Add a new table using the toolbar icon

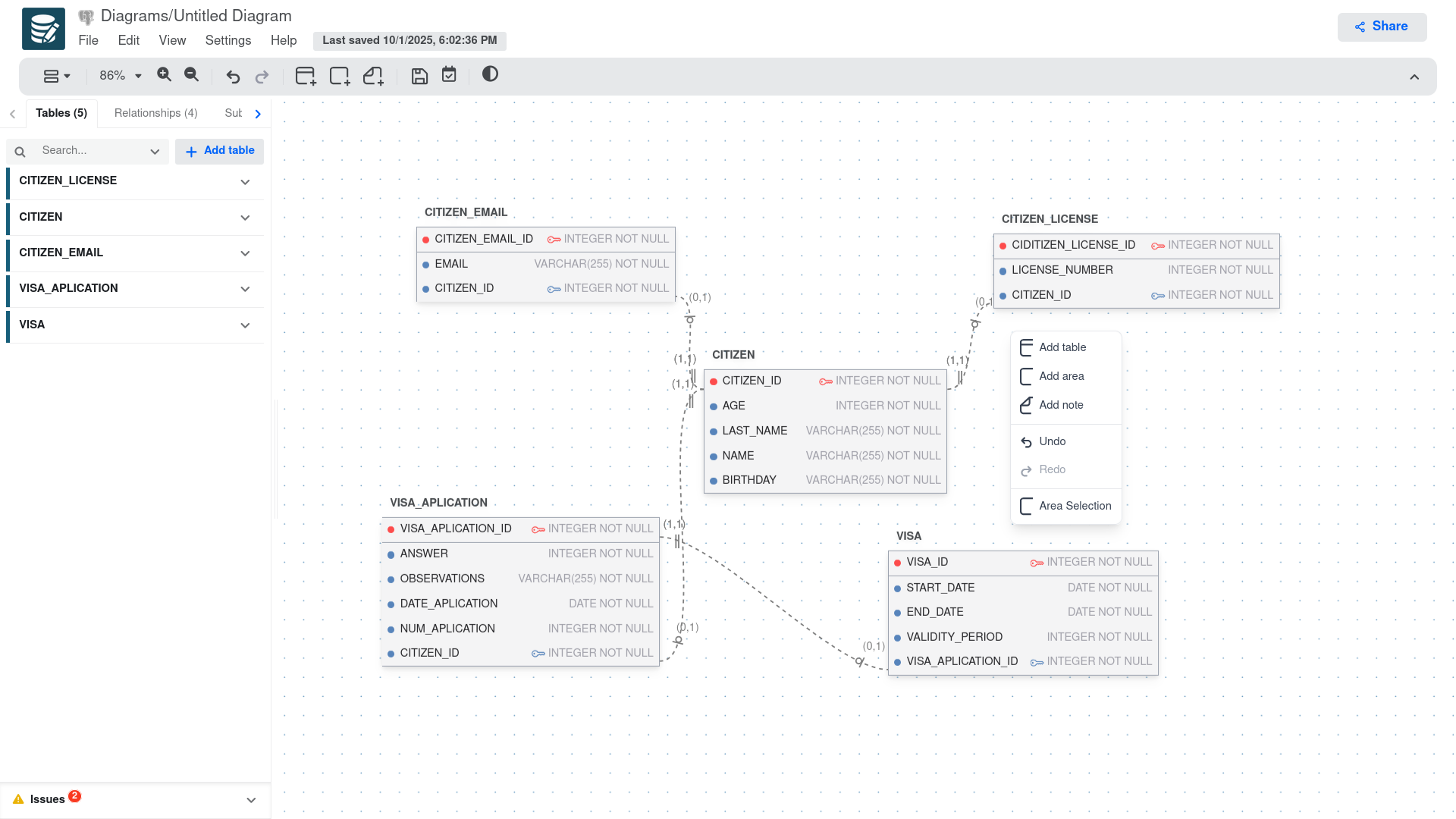305,76
